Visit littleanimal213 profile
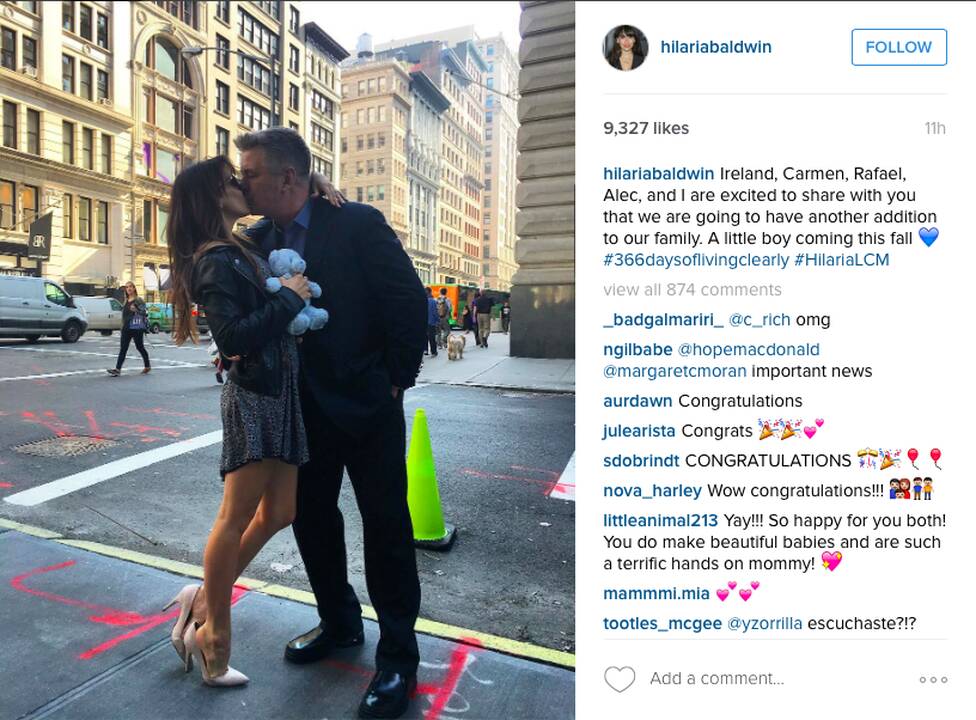The height and width of the screenshot is (720, 976). (660, 520)
